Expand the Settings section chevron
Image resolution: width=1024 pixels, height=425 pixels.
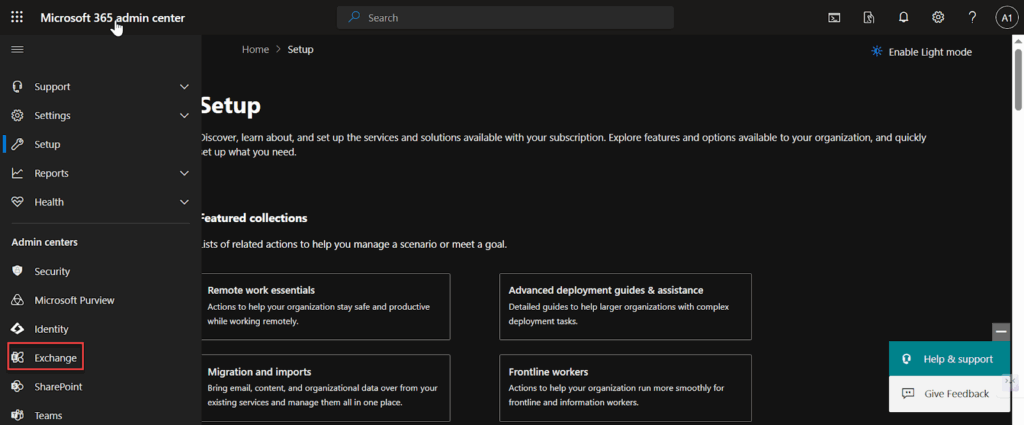click(x=184, y=116)
